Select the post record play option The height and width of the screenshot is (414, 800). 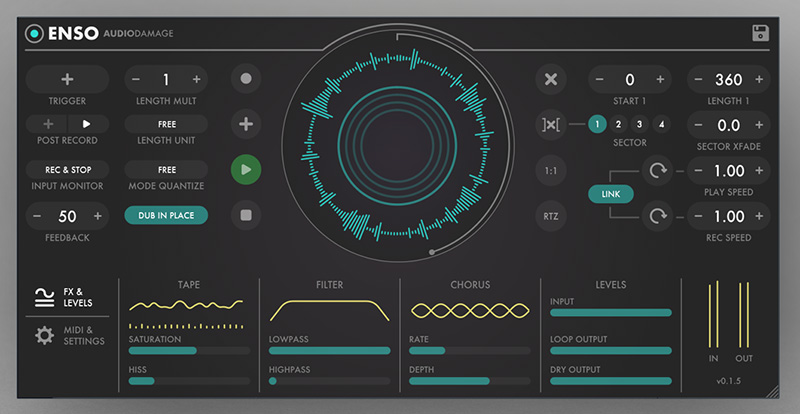[87, 124]
